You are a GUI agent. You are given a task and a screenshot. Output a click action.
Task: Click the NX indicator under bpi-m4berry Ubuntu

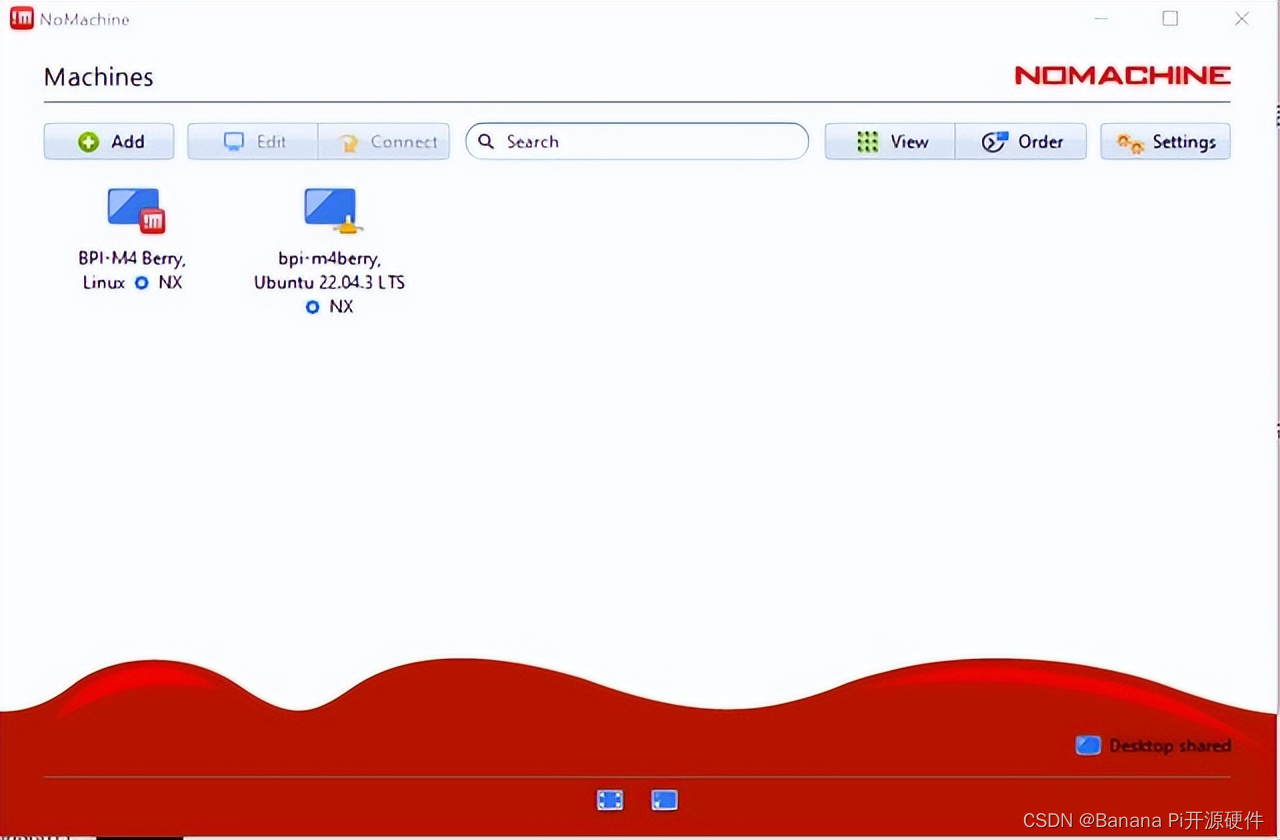(x=330, y=307)
